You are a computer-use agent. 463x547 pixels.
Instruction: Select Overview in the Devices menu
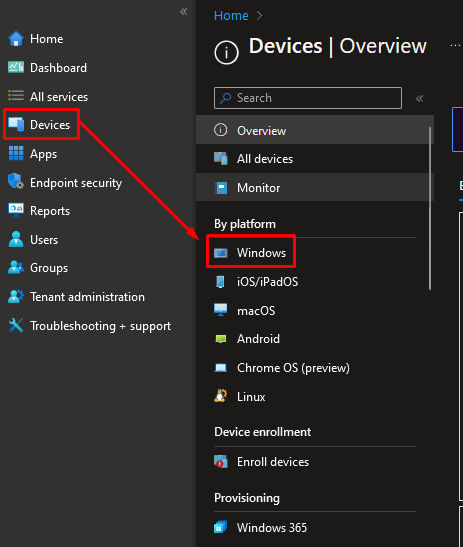pyautogui.click(x=315, y=130)
